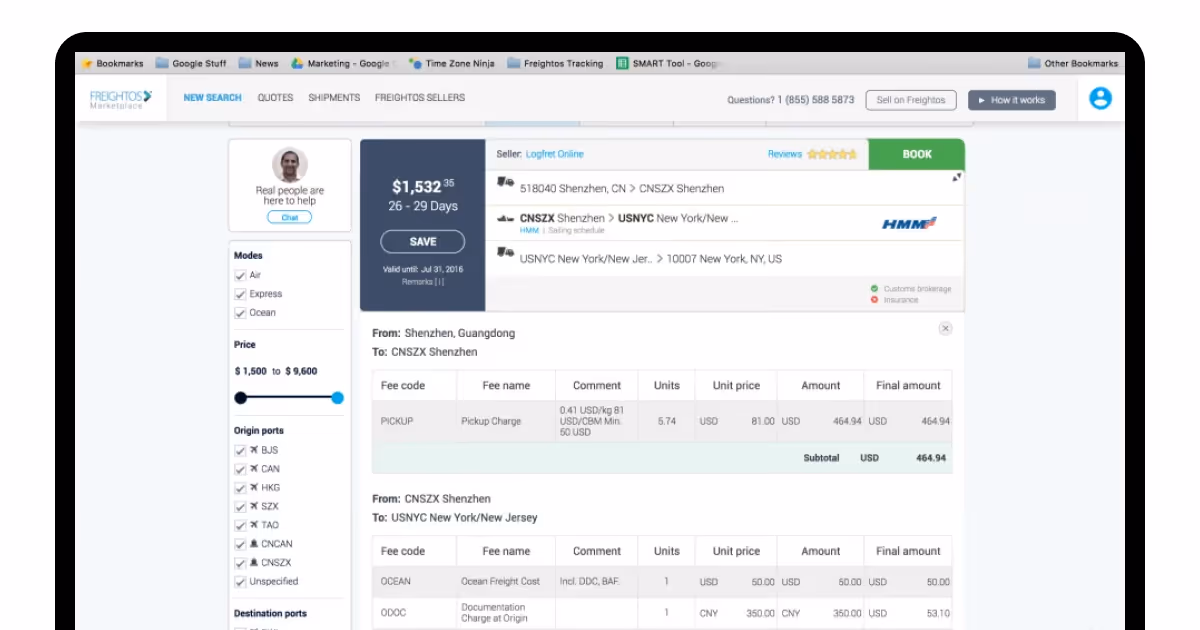Toggle the Ocean mode checkbox
The image size is (1200, 630).
[x=240, y=313]
